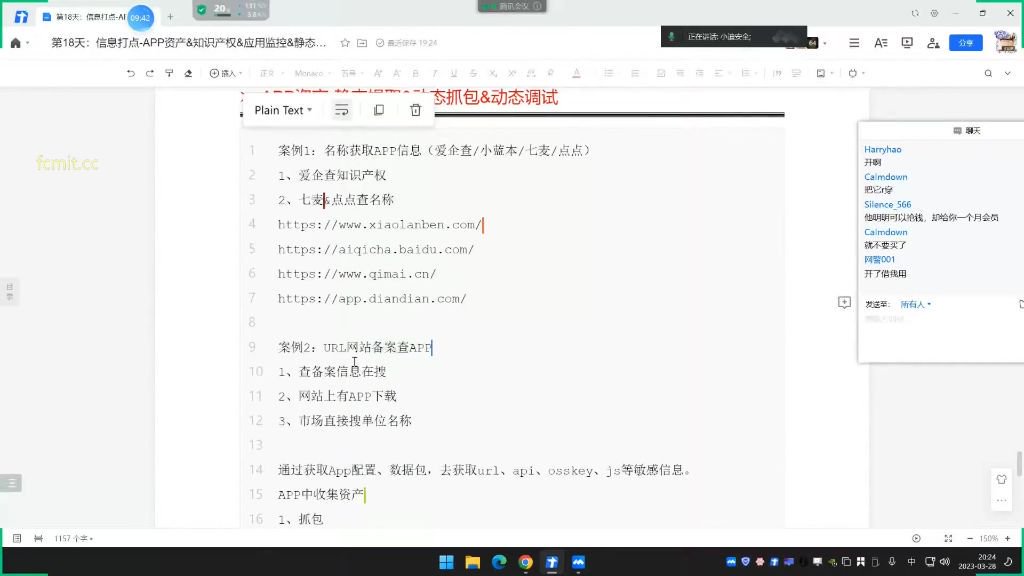1024x576 pixels.
Task: Click the meeting speaking indicator microphone
Action: pyautogui.click(x=671, y=37)
